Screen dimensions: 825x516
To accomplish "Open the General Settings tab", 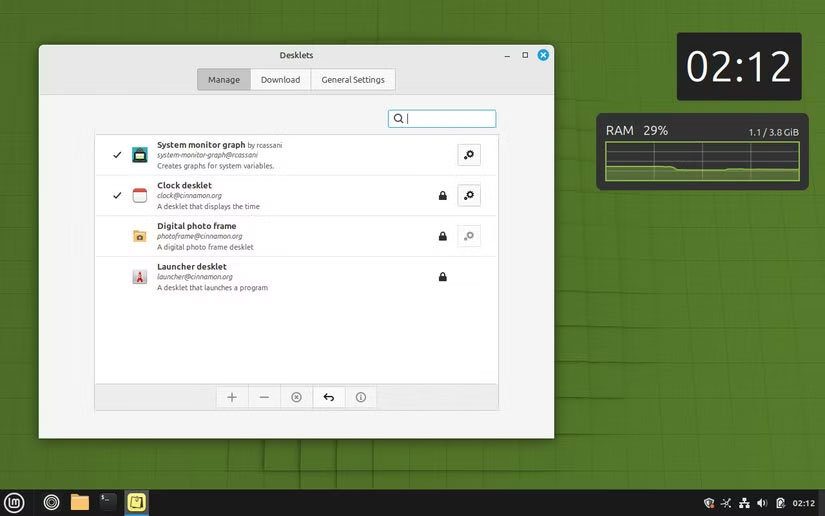I will click(x=353, y=80).
